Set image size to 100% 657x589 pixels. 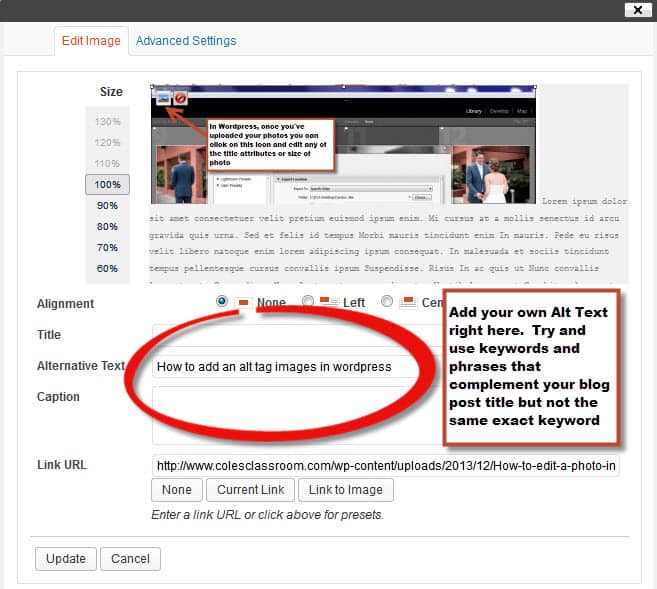[x=107, y=185]
